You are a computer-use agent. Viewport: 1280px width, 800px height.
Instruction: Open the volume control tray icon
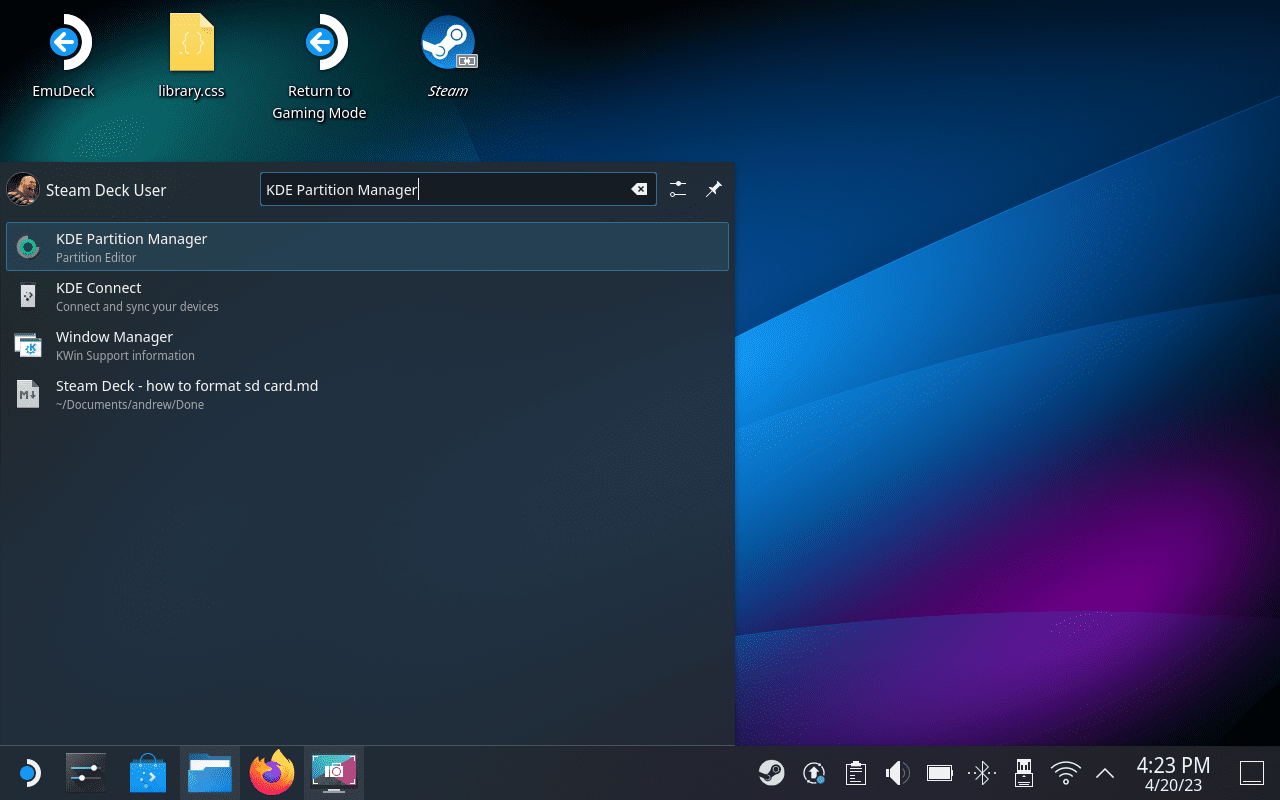click(897, 772)
